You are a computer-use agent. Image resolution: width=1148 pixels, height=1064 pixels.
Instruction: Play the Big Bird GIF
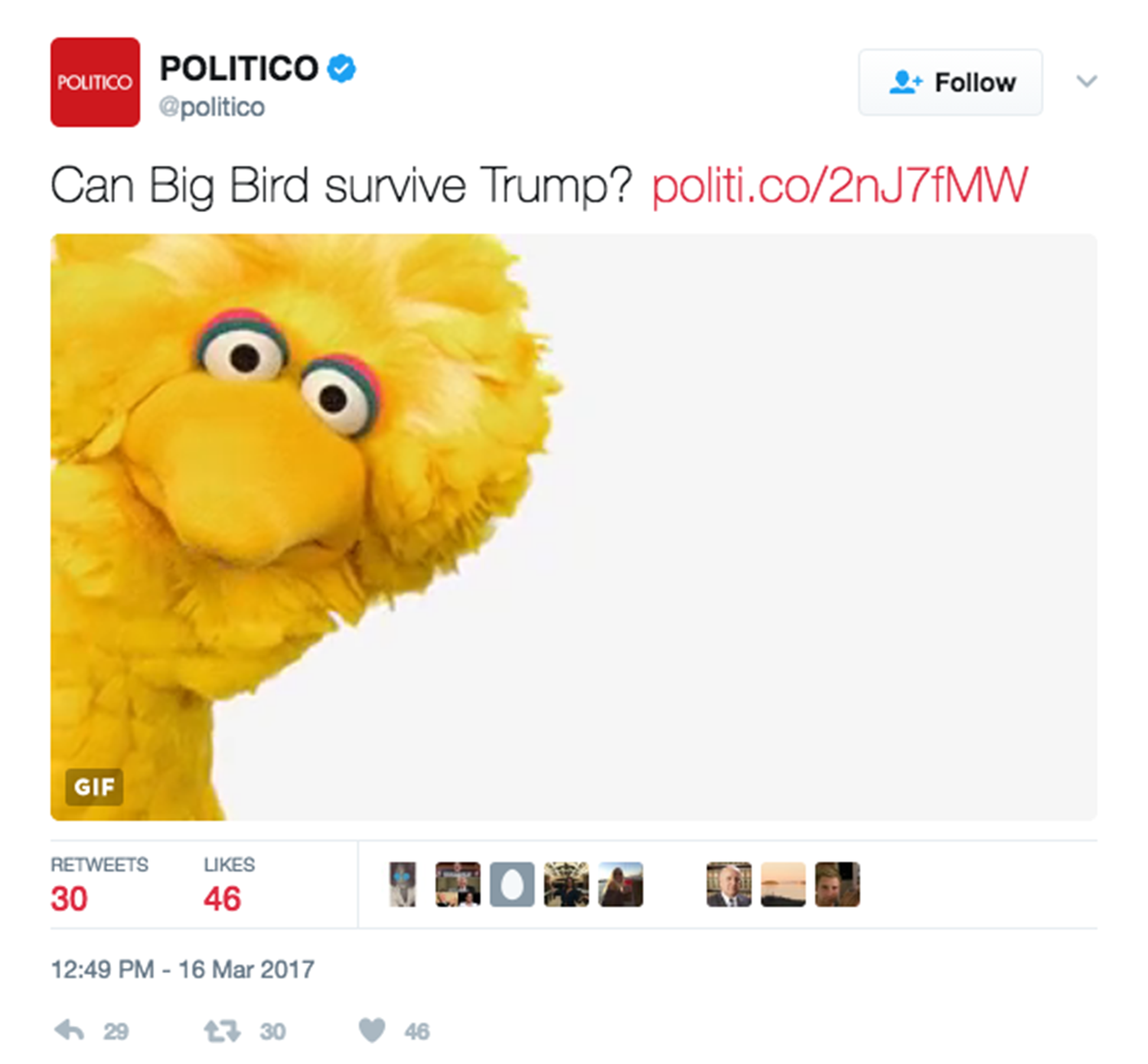tap(574, 527)
